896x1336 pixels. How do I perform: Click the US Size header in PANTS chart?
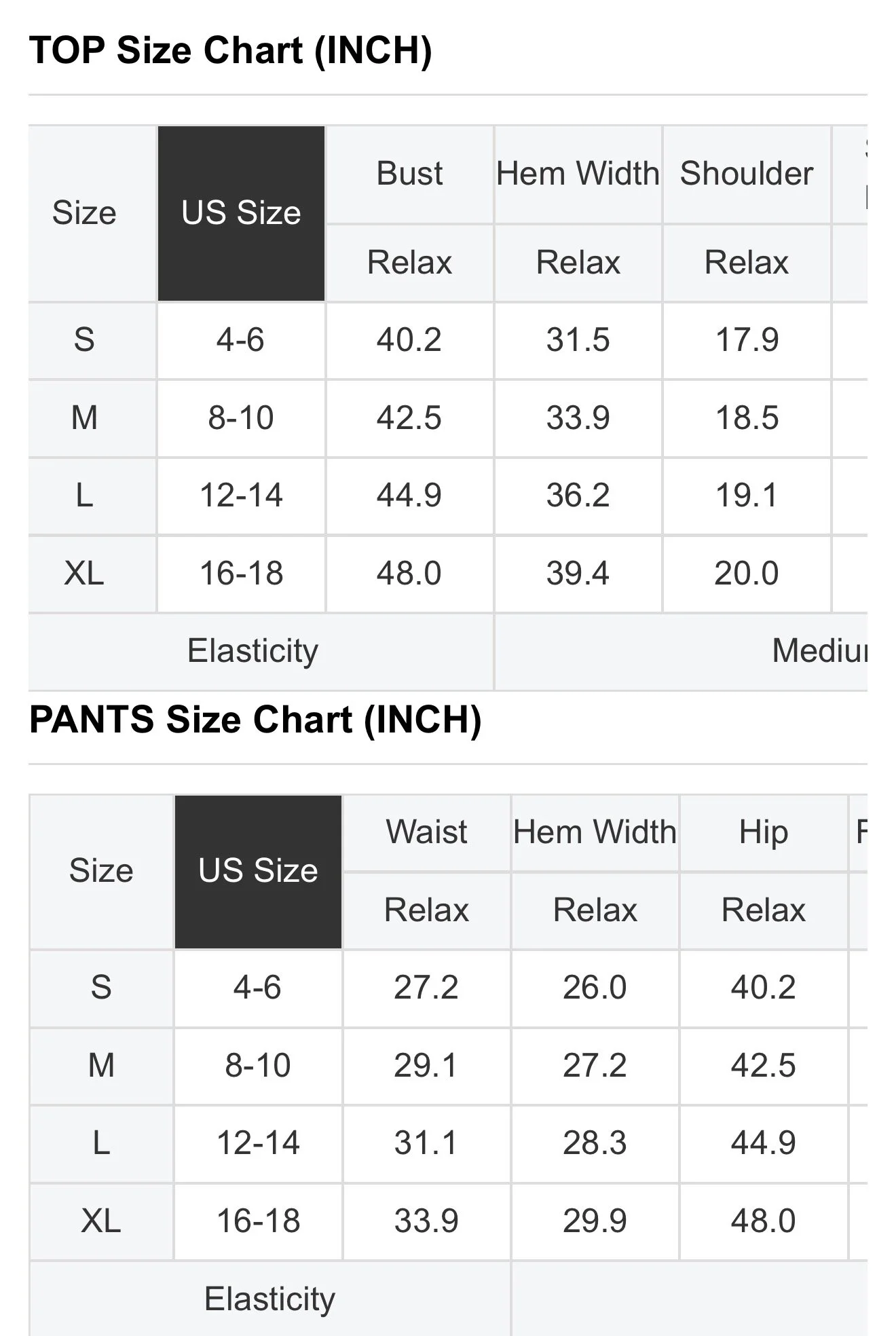[258, 871]
